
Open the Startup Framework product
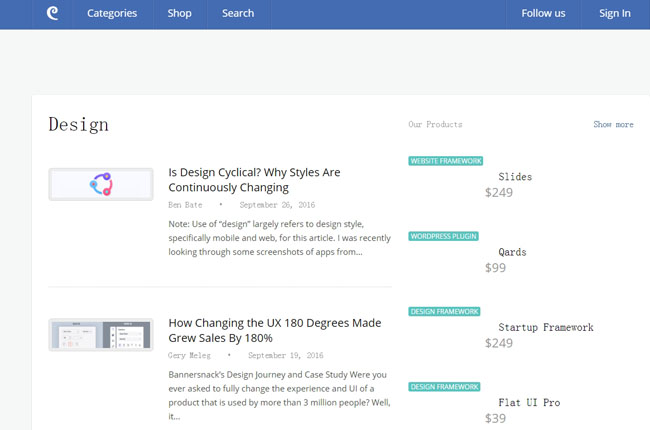click(545, 327)
